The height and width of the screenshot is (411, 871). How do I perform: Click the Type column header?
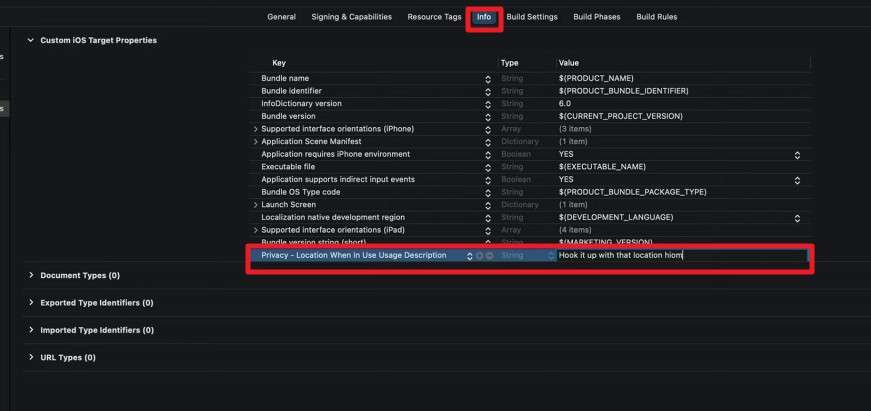(509, 63)
